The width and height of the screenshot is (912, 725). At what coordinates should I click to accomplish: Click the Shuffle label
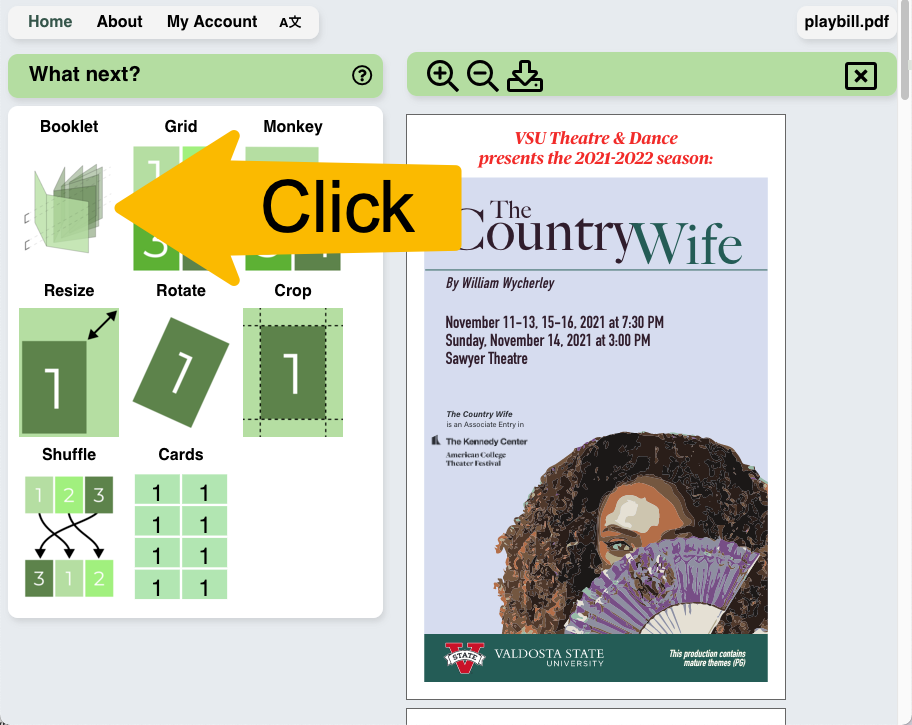click(69, 454)
